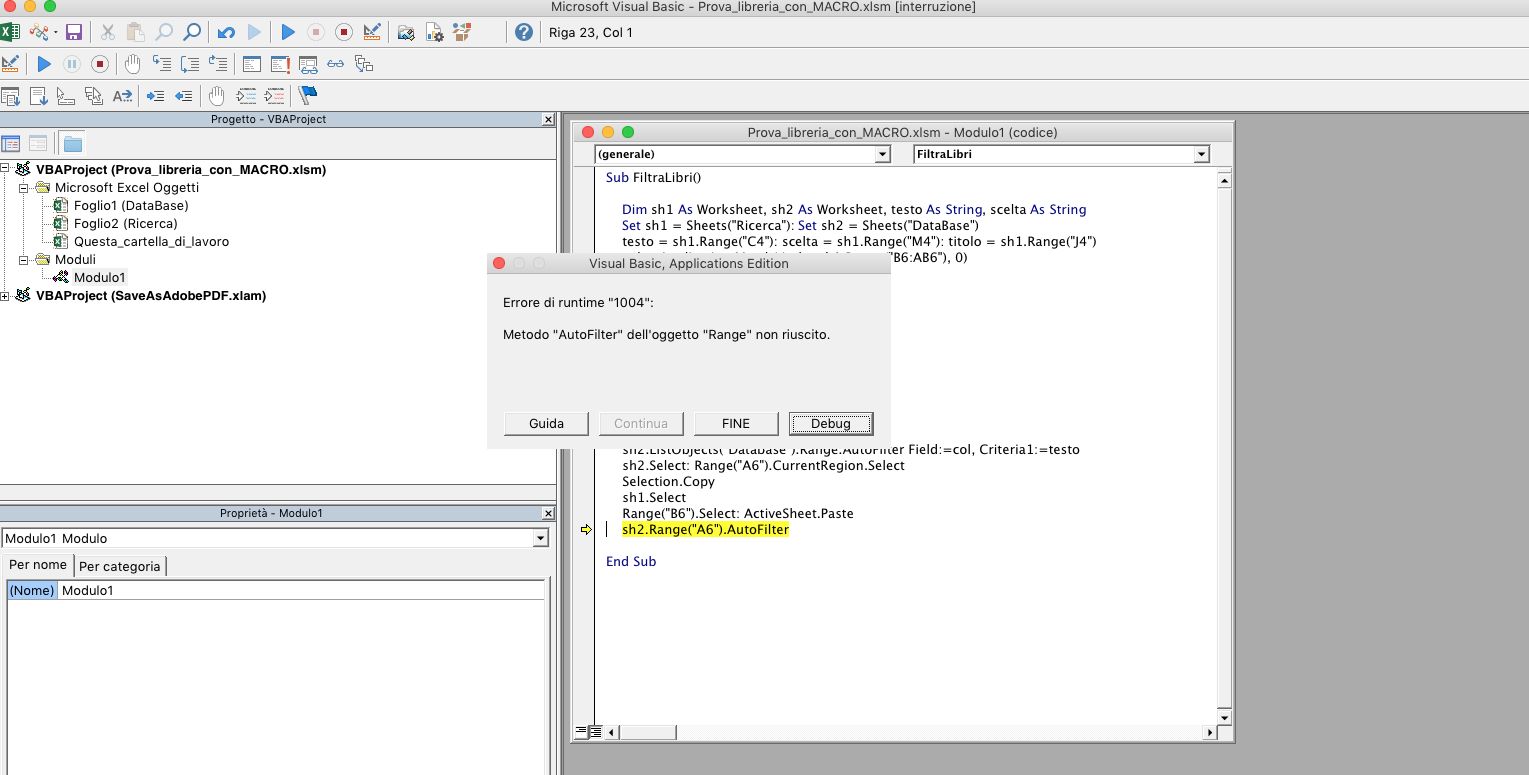Click the highlighted line sh2.Range("A6").AutoFilter

point(705,529)
